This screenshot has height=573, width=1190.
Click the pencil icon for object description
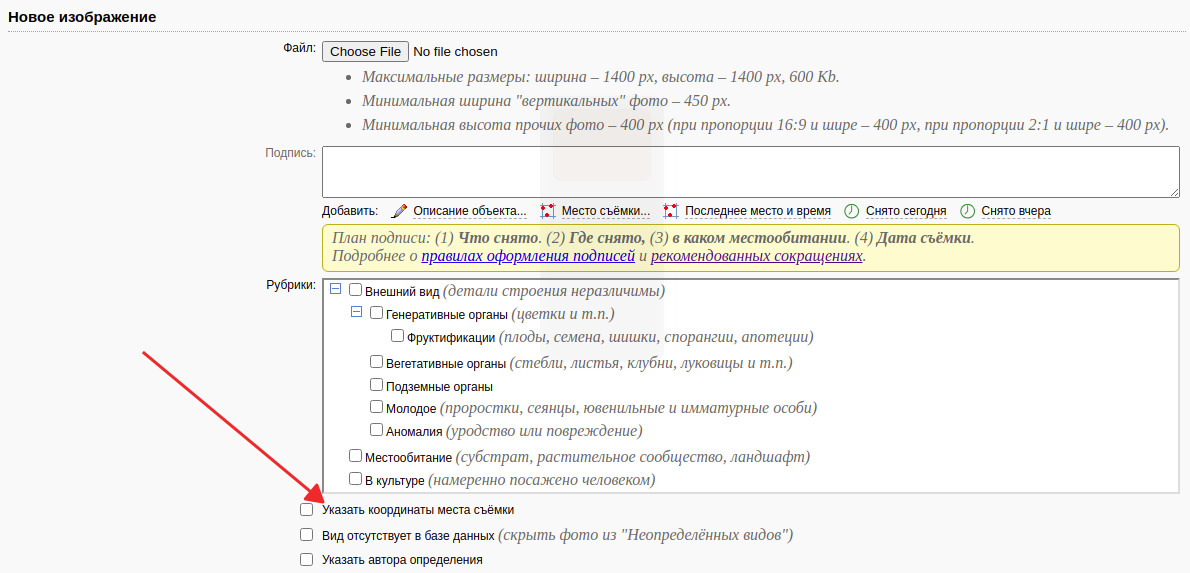[399, 211]
